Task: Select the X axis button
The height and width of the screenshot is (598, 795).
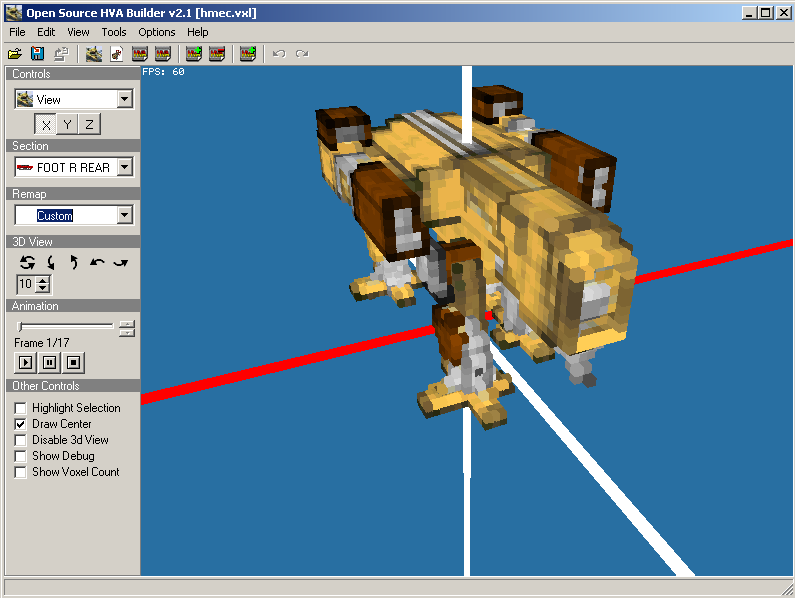Action: click(46, 124)
